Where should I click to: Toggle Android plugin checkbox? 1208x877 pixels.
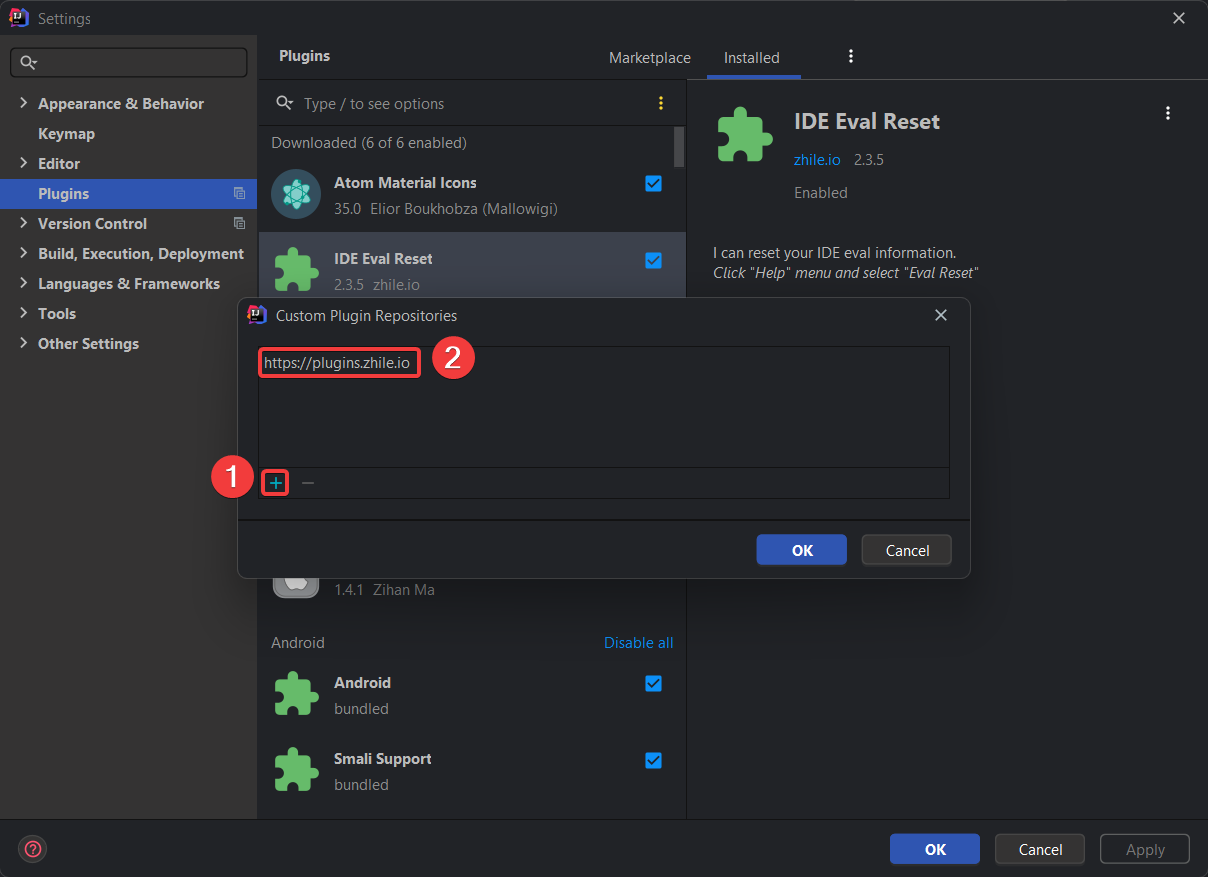pos(653,683)
